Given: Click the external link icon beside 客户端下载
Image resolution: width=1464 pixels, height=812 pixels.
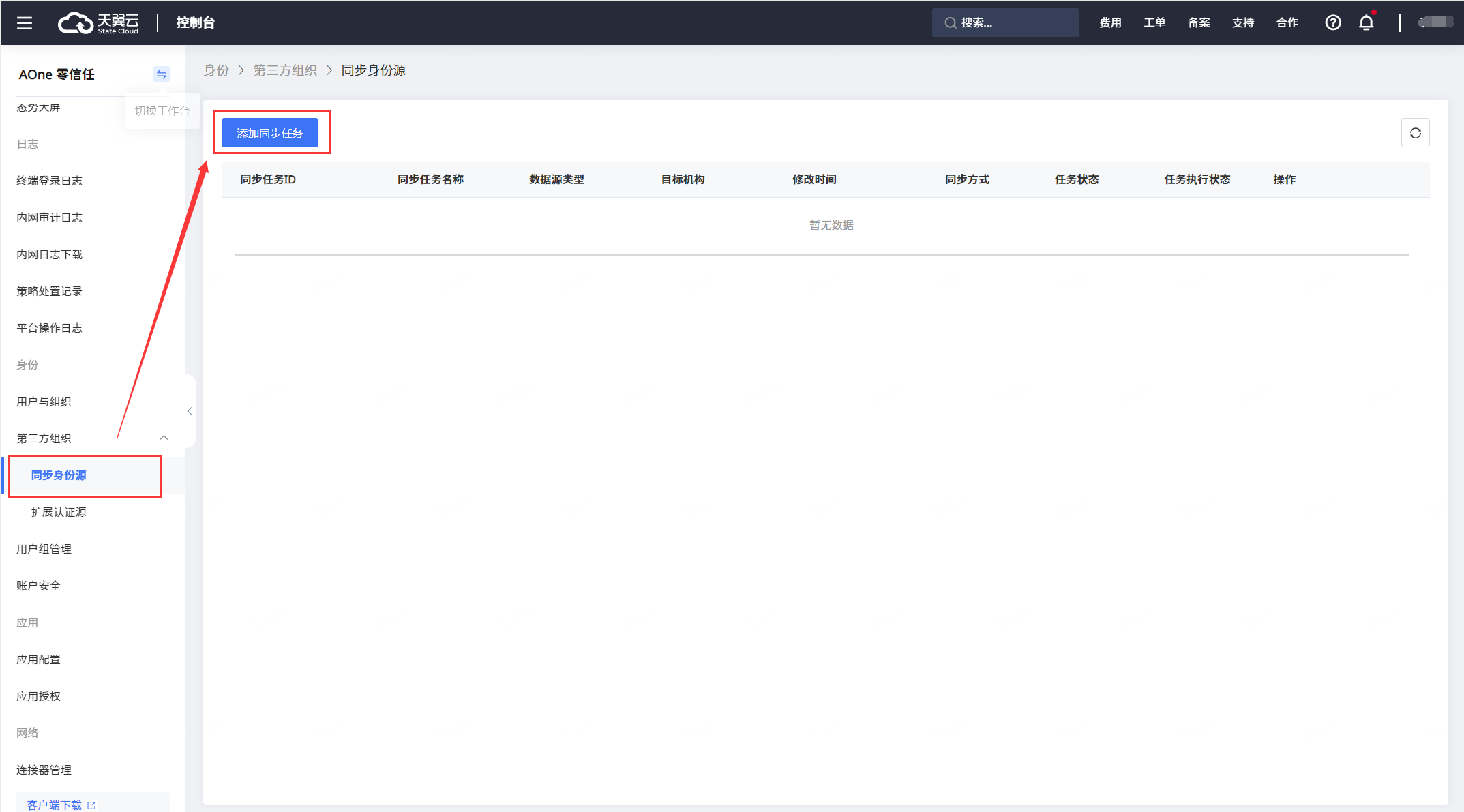Looking at the screenshot, I should pos(91,805).
